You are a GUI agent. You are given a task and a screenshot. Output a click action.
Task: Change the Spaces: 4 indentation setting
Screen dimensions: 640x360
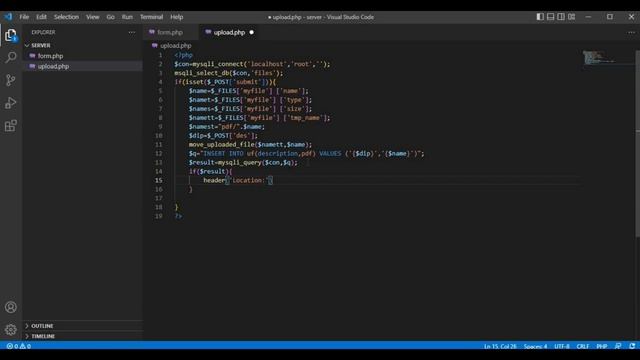point(535,346)
